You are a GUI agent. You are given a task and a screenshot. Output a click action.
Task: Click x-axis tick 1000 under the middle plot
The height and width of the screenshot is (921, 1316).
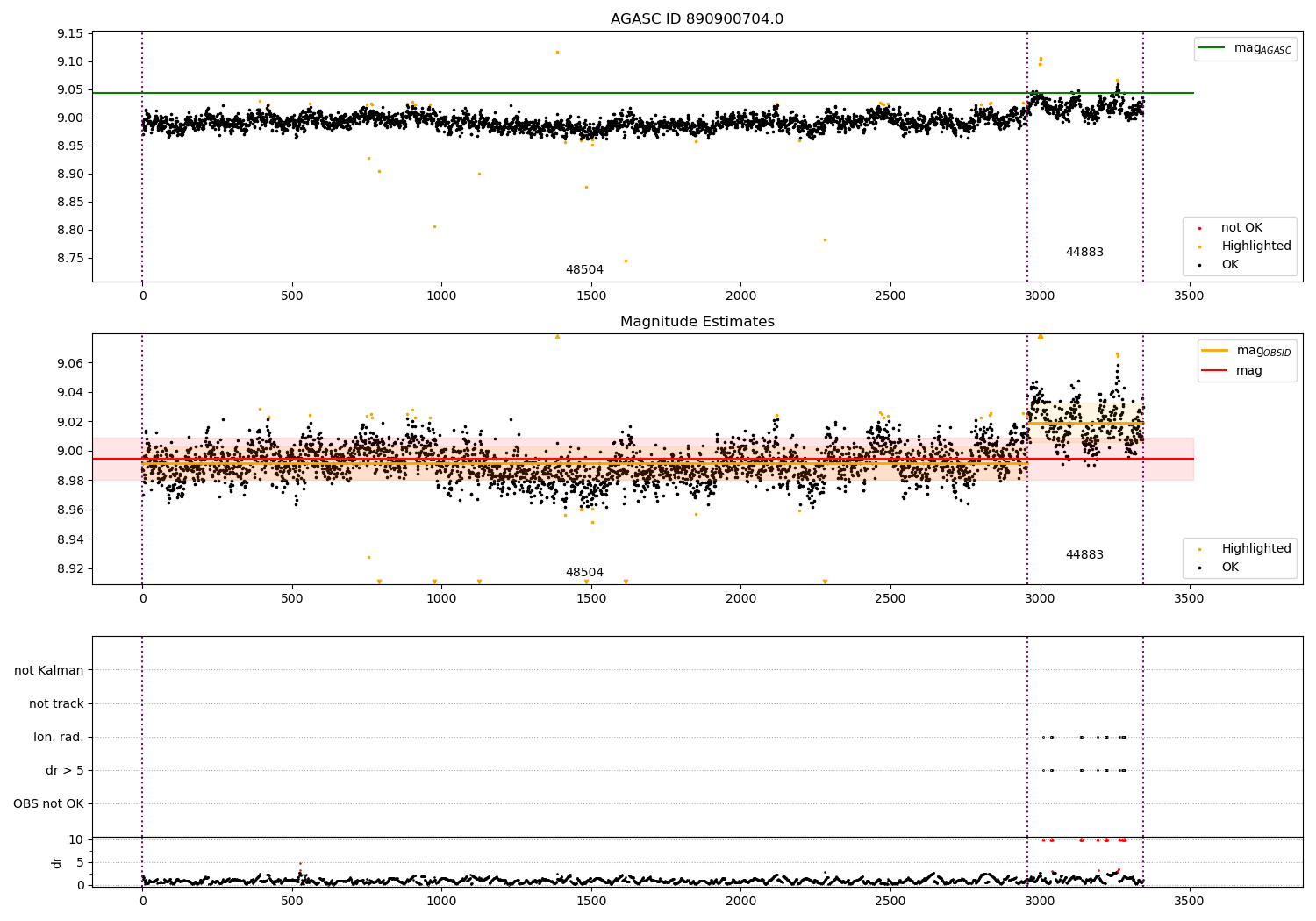[441, 599]
